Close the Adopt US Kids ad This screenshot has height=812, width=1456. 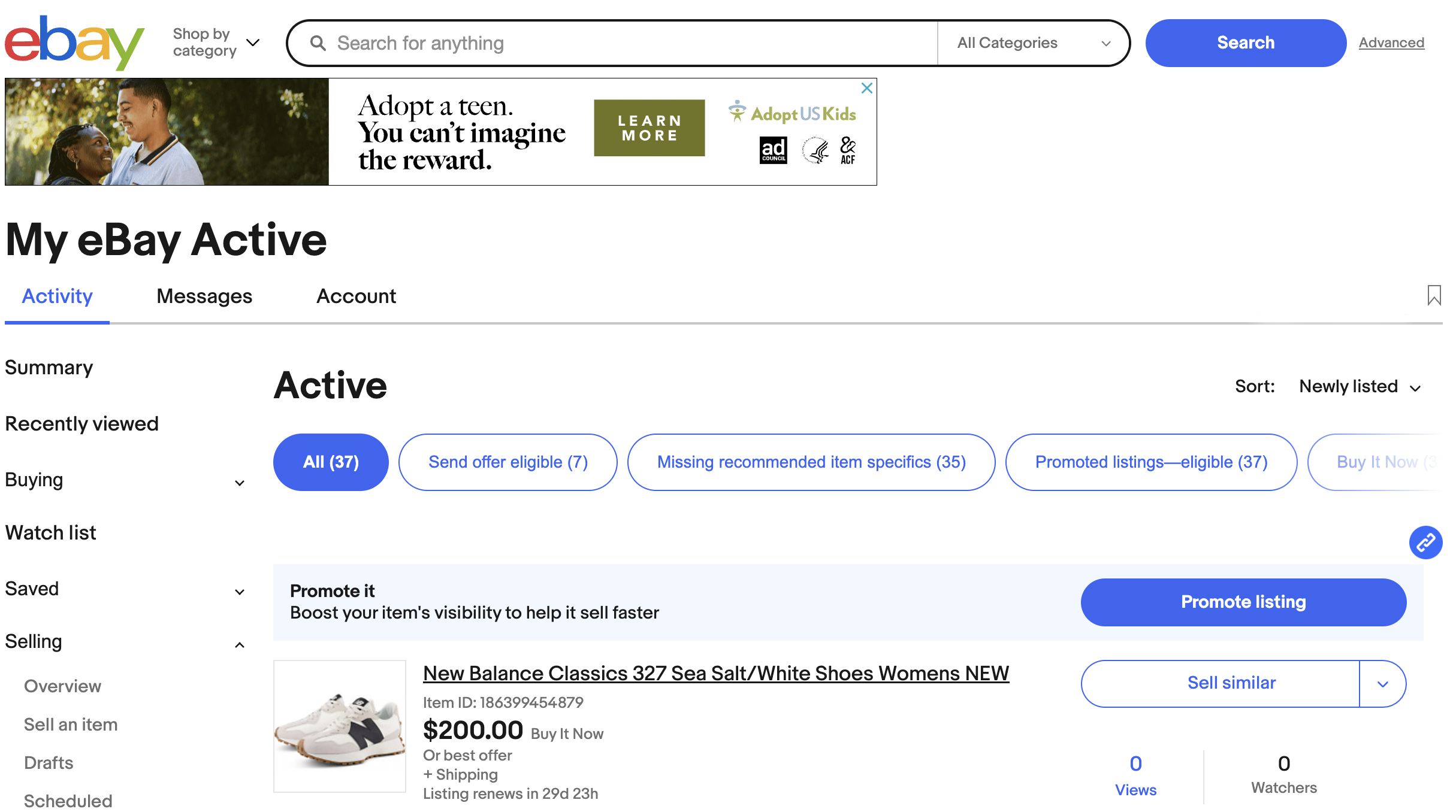tap(866, 88)
